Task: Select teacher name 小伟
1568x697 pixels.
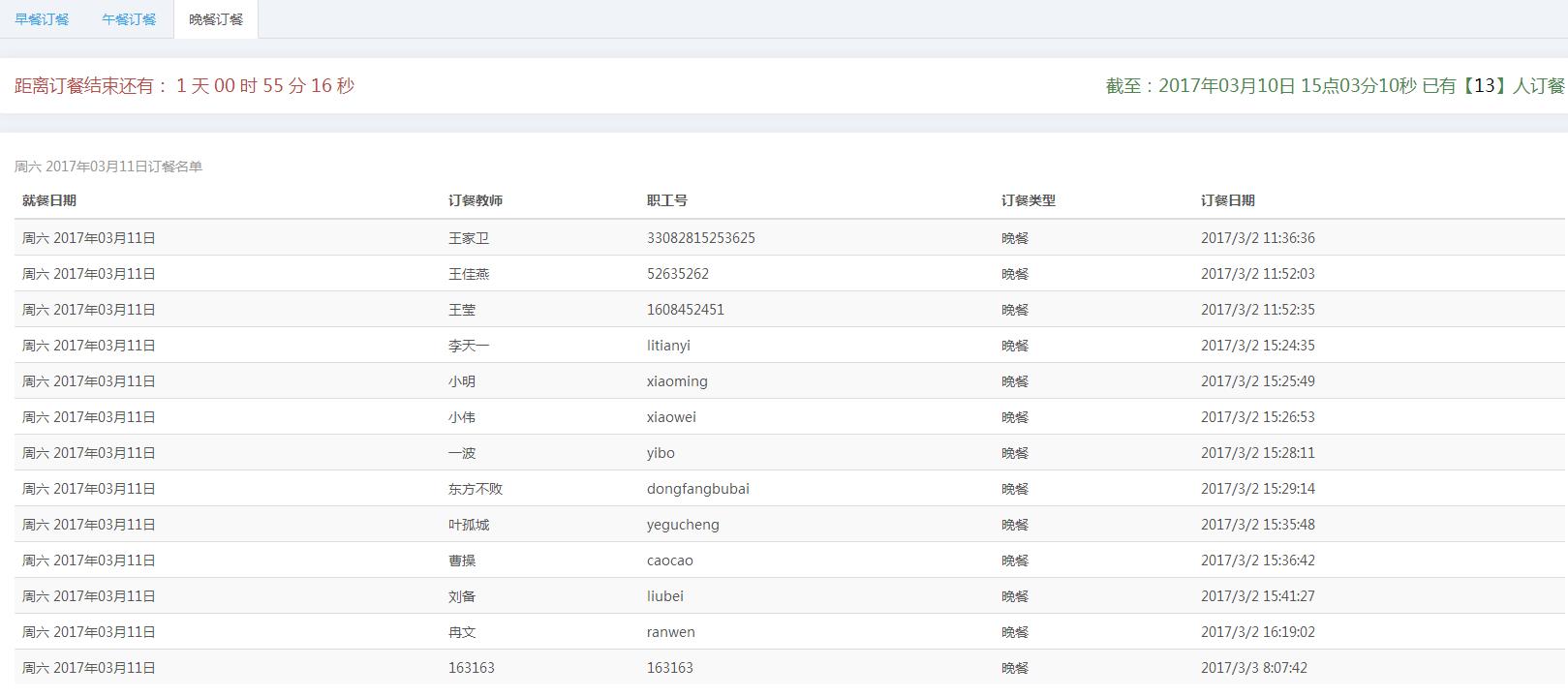Action: click(462, 417)
